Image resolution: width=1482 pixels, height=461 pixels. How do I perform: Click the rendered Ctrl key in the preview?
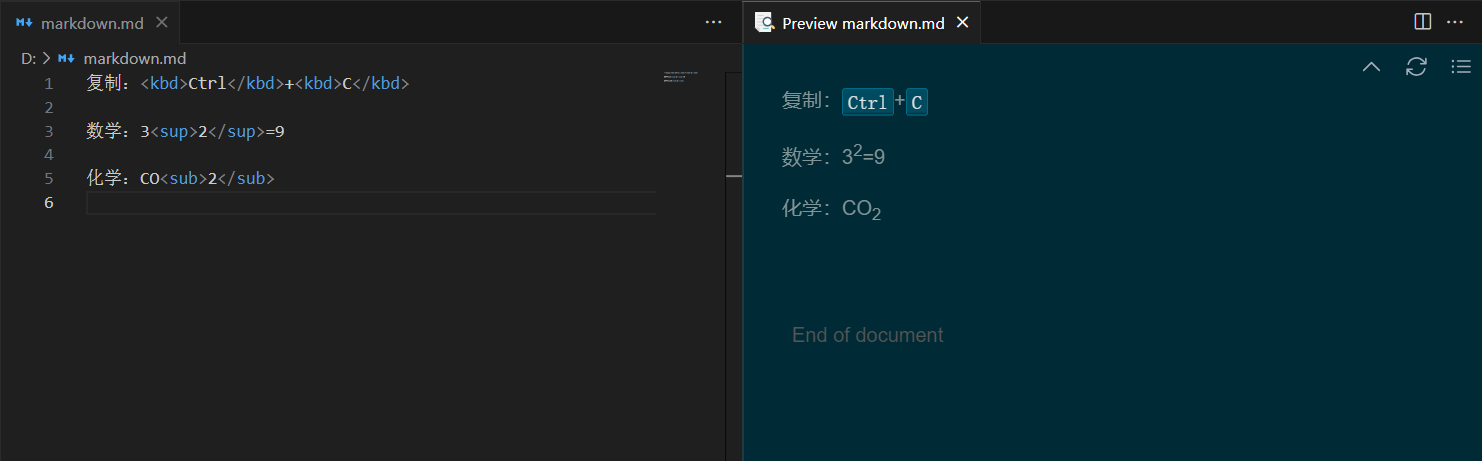867,102
